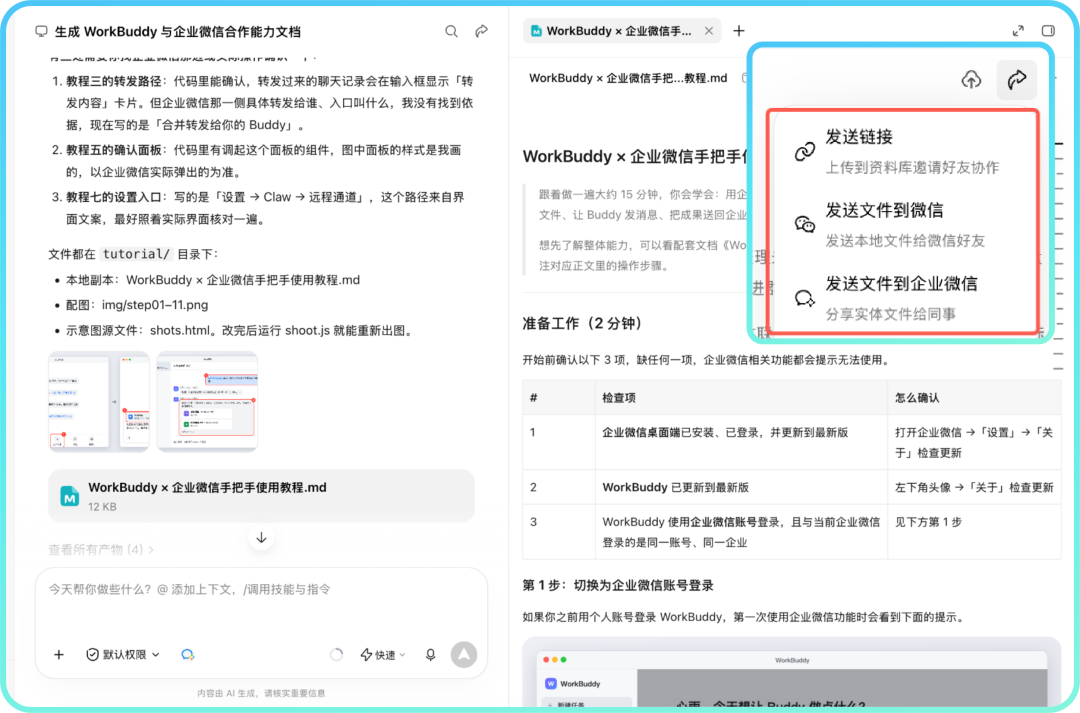Toggle the right sidebar panel icon
Image resolution: width=1080 pixels, height=713 pixels.
point(1048,31)
